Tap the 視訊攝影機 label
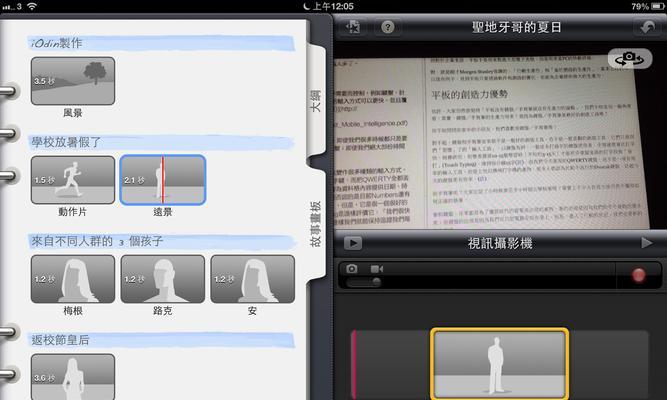The image size is (667, 400). (x=500, y=243)
